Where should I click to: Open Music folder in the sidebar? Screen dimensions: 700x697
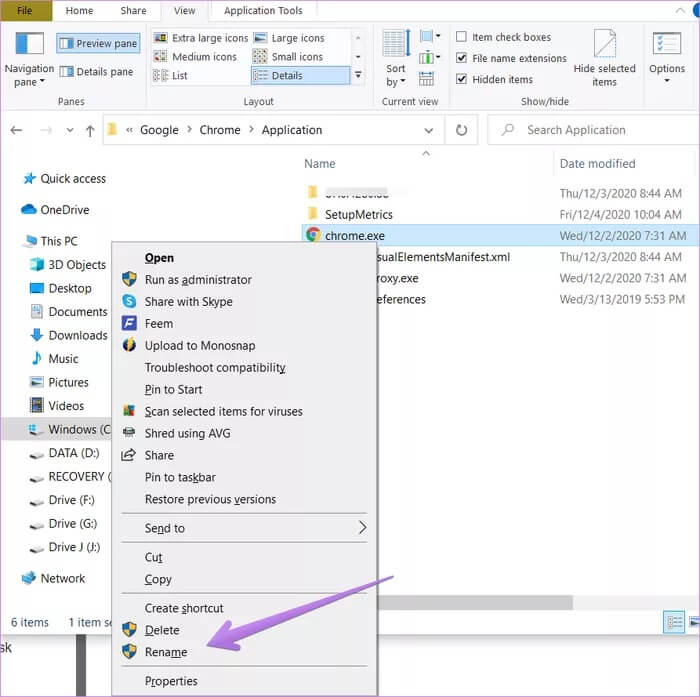pos(54,359)
